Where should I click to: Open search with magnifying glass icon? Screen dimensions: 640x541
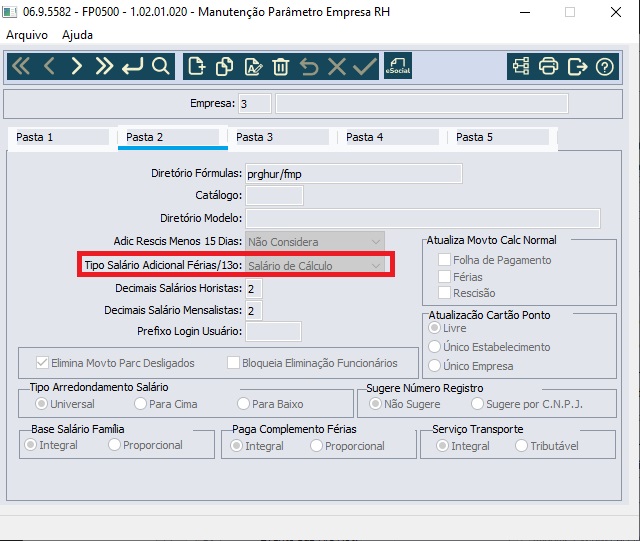point(161,66)
